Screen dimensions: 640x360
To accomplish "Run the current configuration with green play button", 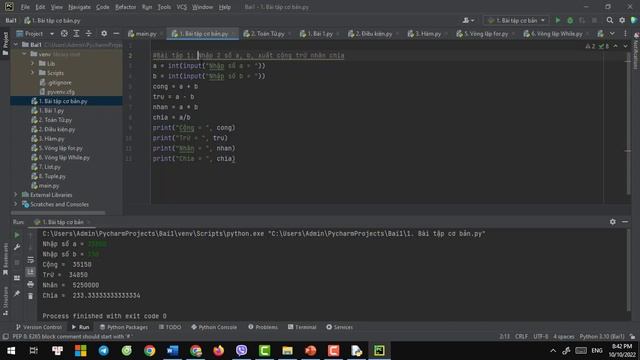I will tap(558, 20).
